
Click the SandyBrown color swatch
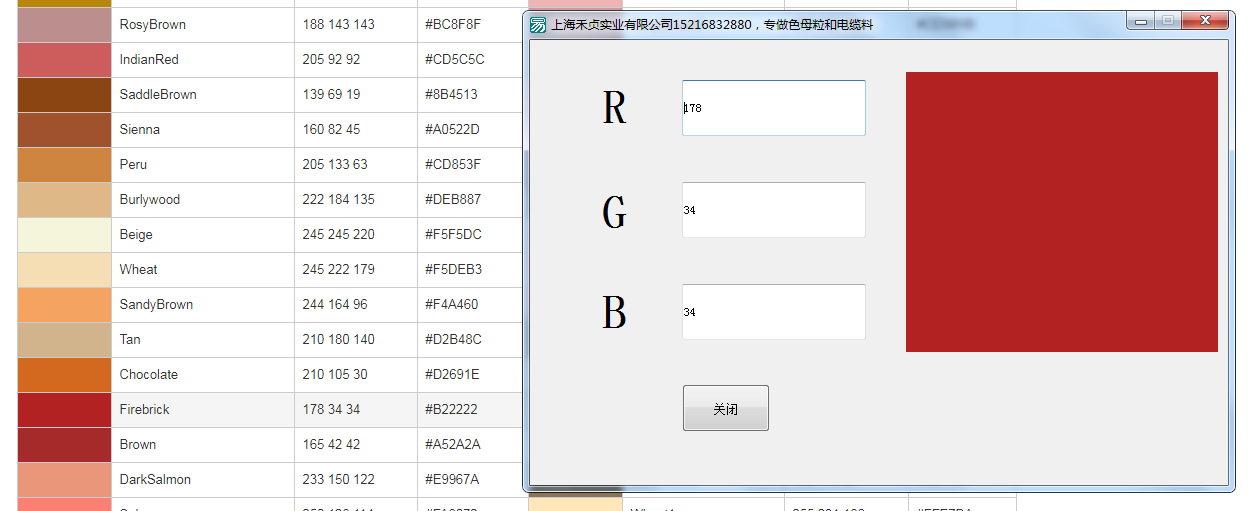click(64, 305)
